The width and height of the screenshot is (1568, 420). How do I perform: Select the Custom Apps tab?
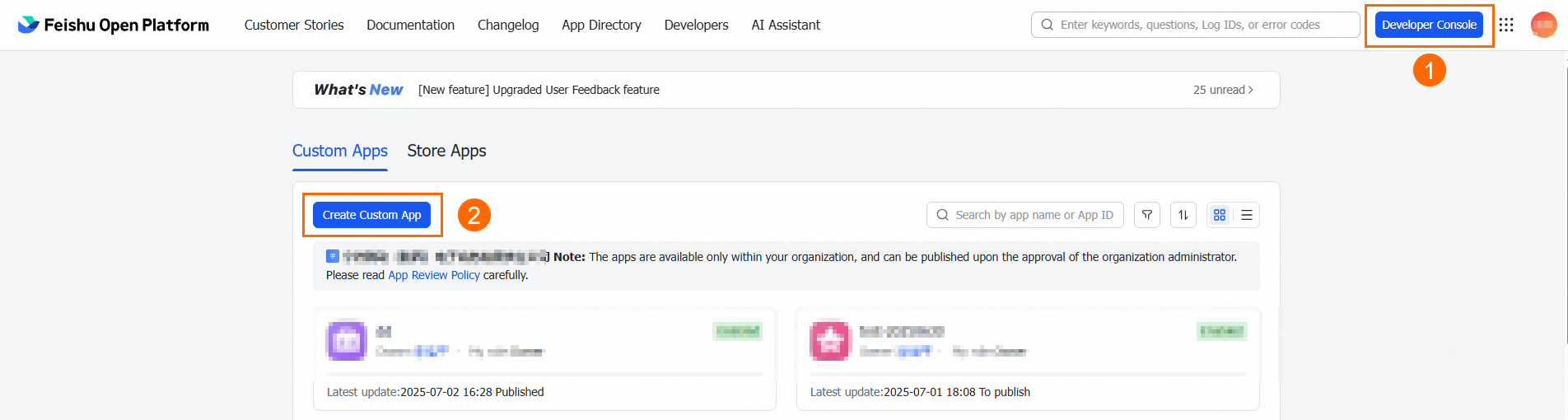coord(340,151)
